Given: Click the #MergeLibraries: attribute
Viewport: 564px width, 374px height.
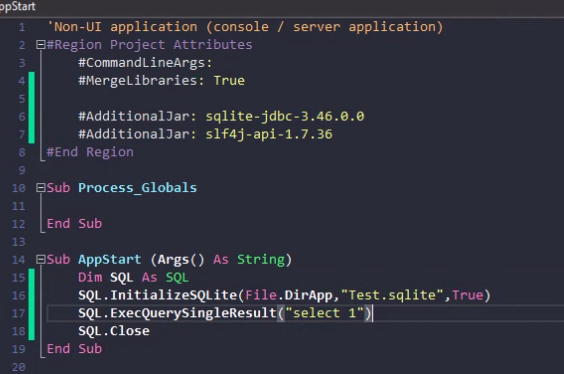Looking at the screenshot, I should pos(141,81).
